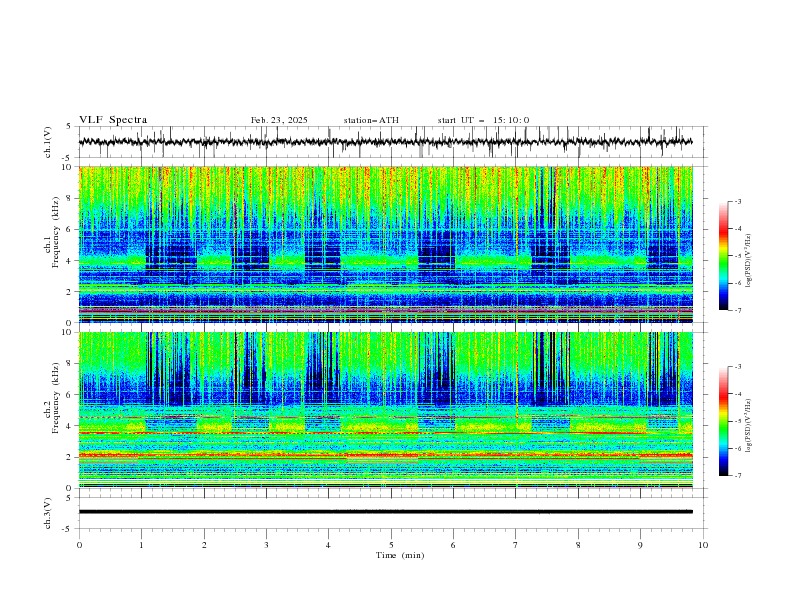792x612 pixels.
Task: Click the time axis tick label "7"
Action: point(516,545)
